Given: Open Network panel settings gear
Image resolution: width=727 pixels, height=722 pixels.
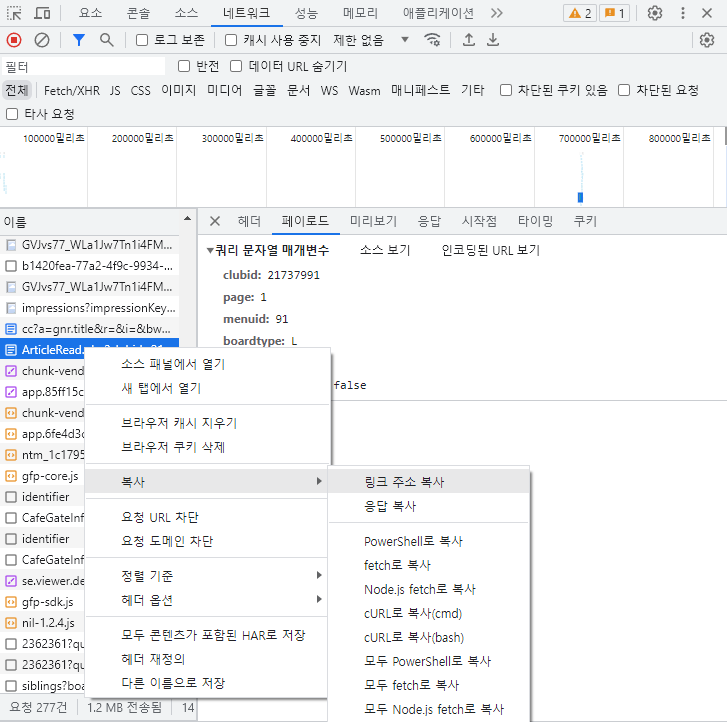Looking at the screenshot, I should [707, 40].
